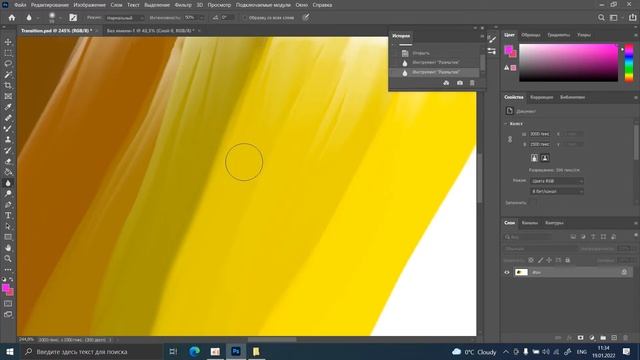640x360 pixels.
Task: Select the Rectangular Marquee tool
Action: [8, 53]
